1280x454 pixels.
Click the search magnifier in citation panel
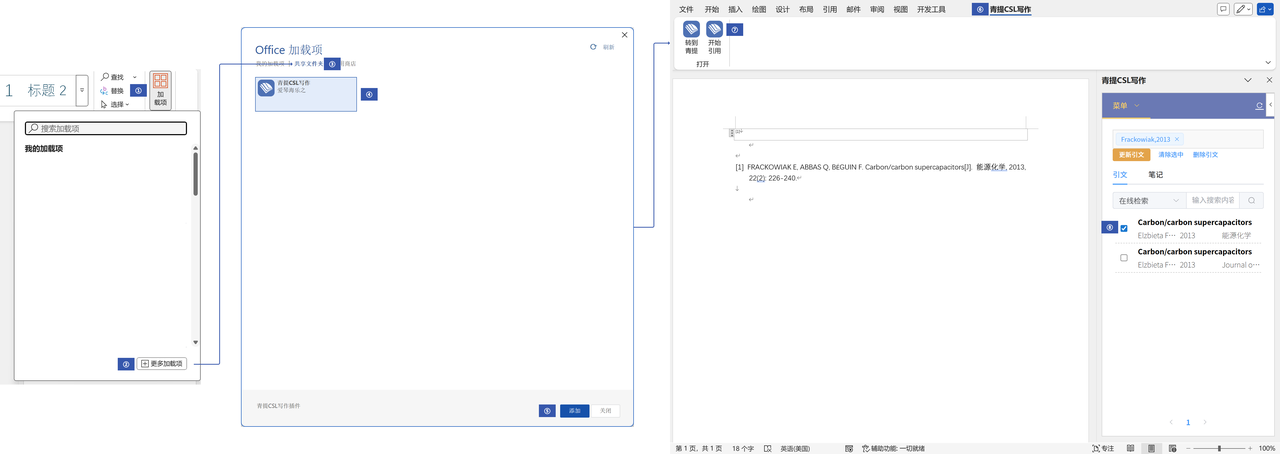click(x=1252, y=200)
